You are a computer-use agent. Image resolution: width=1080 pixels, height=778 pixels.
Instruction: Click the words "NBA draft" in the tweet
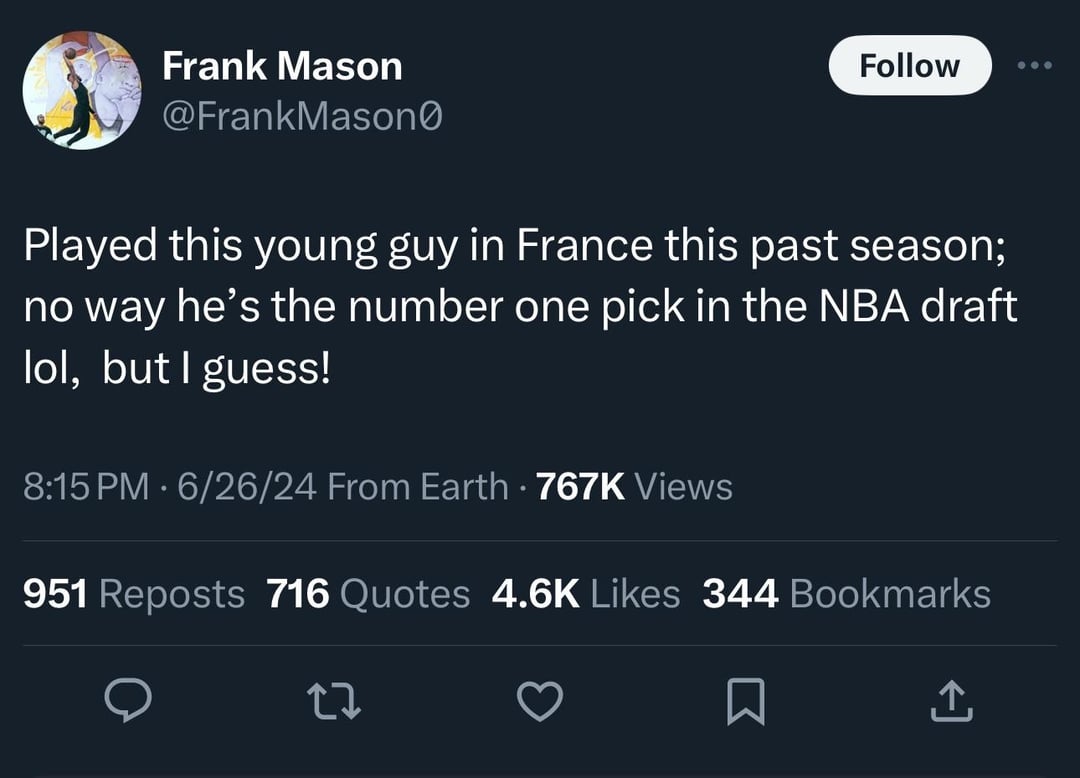[x=920, y=308]
